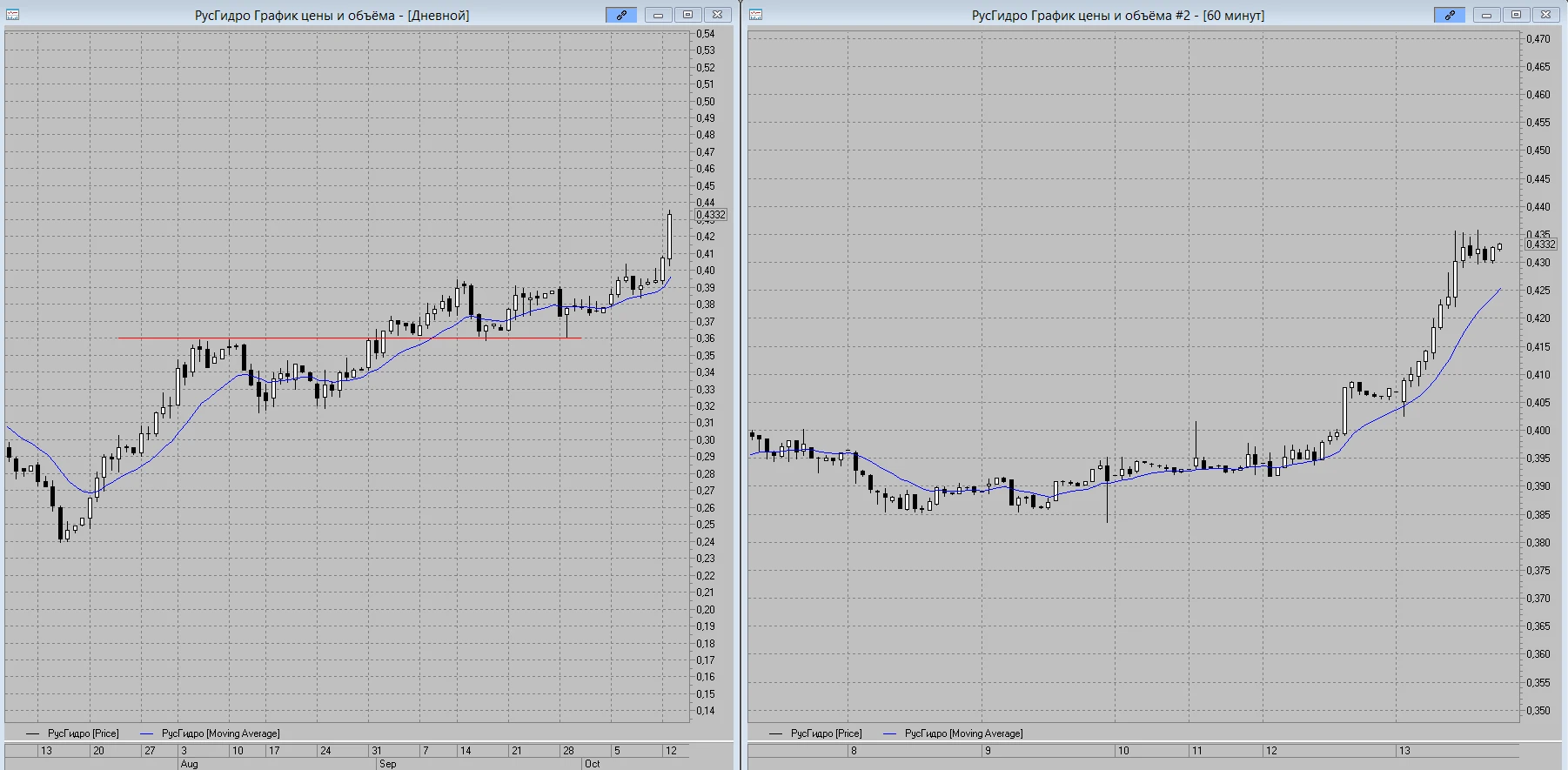Toggle the link button in the 60 минут chart window
This screenshot has height=770, width=1568.
(1450, 15)
